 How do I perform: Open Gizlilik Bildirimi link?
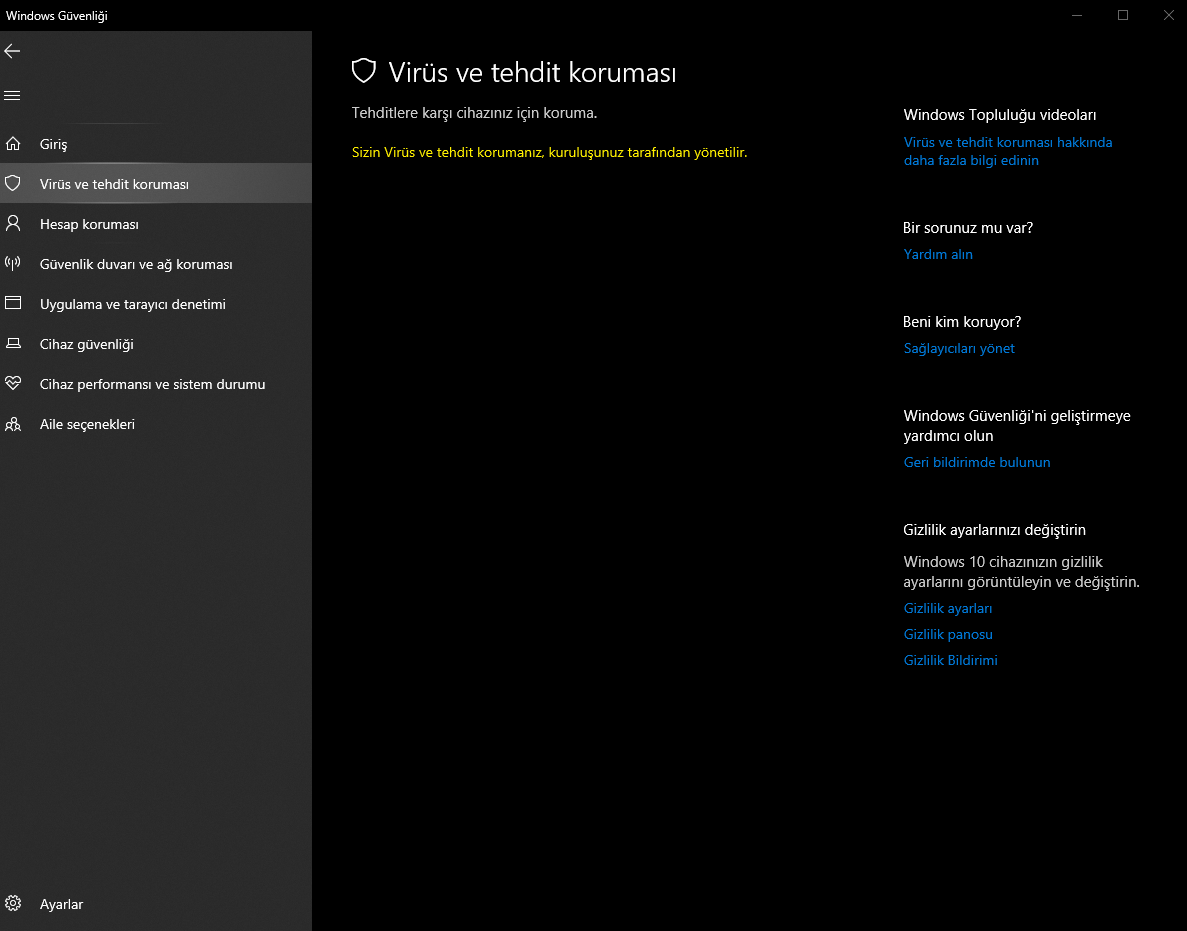point(950,660)
